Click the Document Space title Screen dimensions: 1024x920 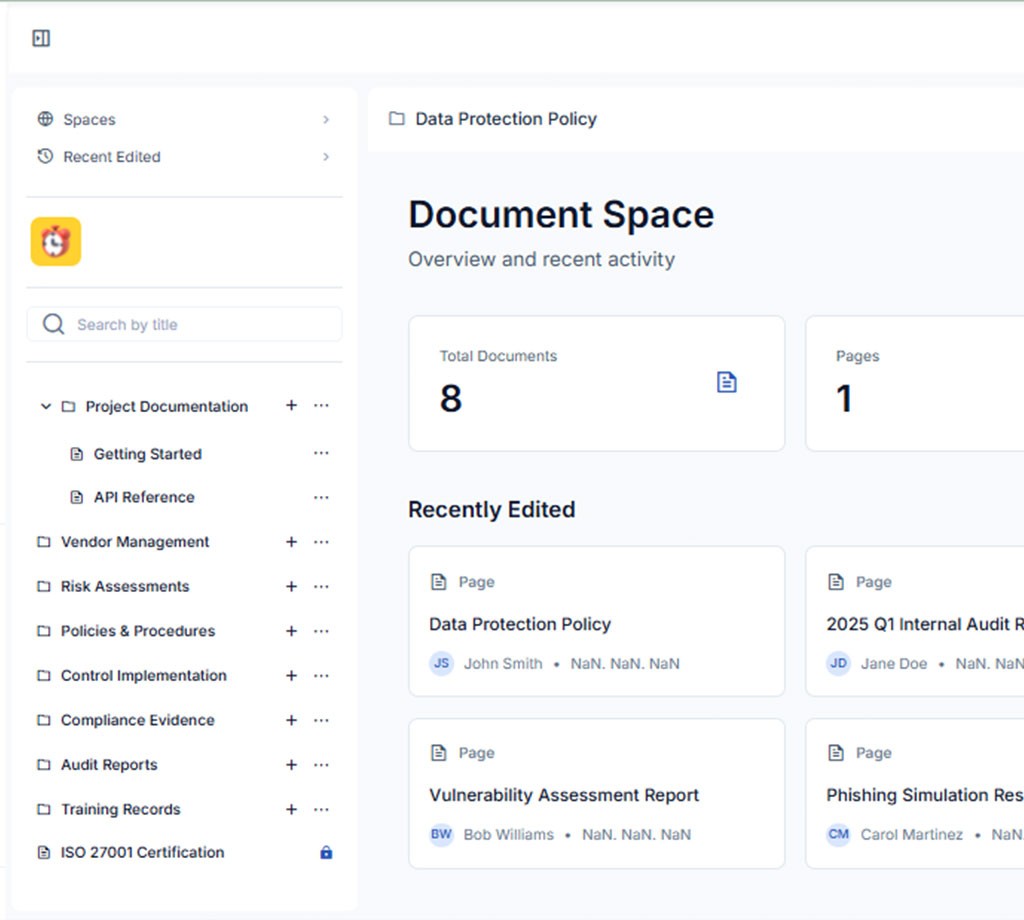tap(562, 215)
